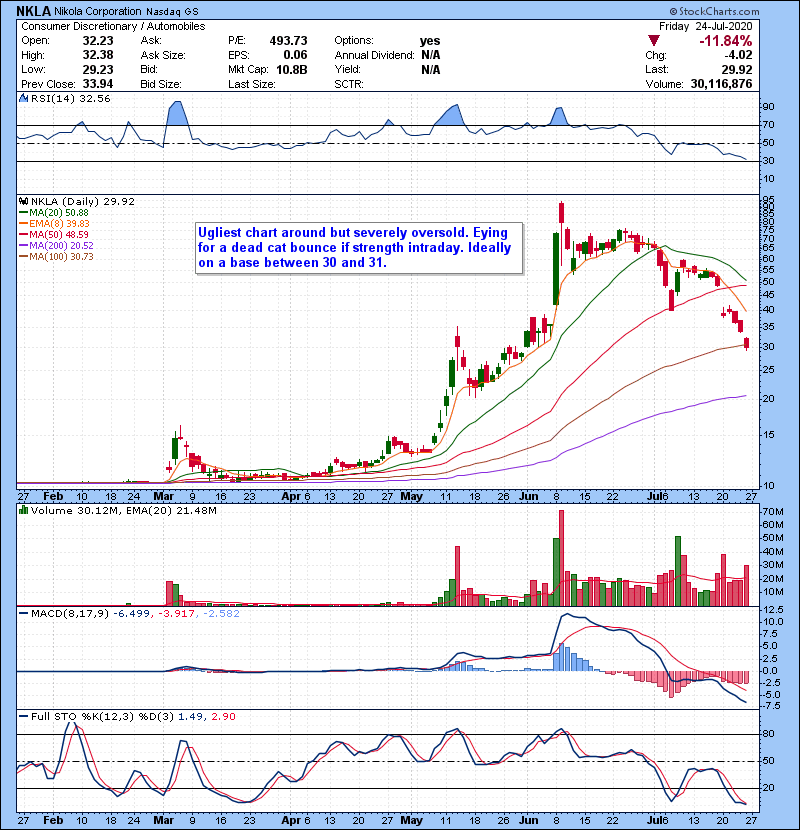The image size is (800, 830).
Task: Click the P/E value 493.73
Action: click(288, 41)
